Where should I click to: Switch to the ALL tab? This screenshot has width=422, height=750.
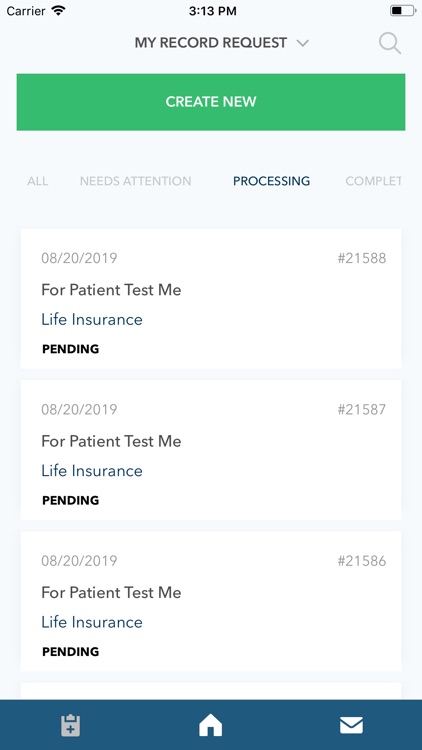pyautogui.click(x=37, y=181)
